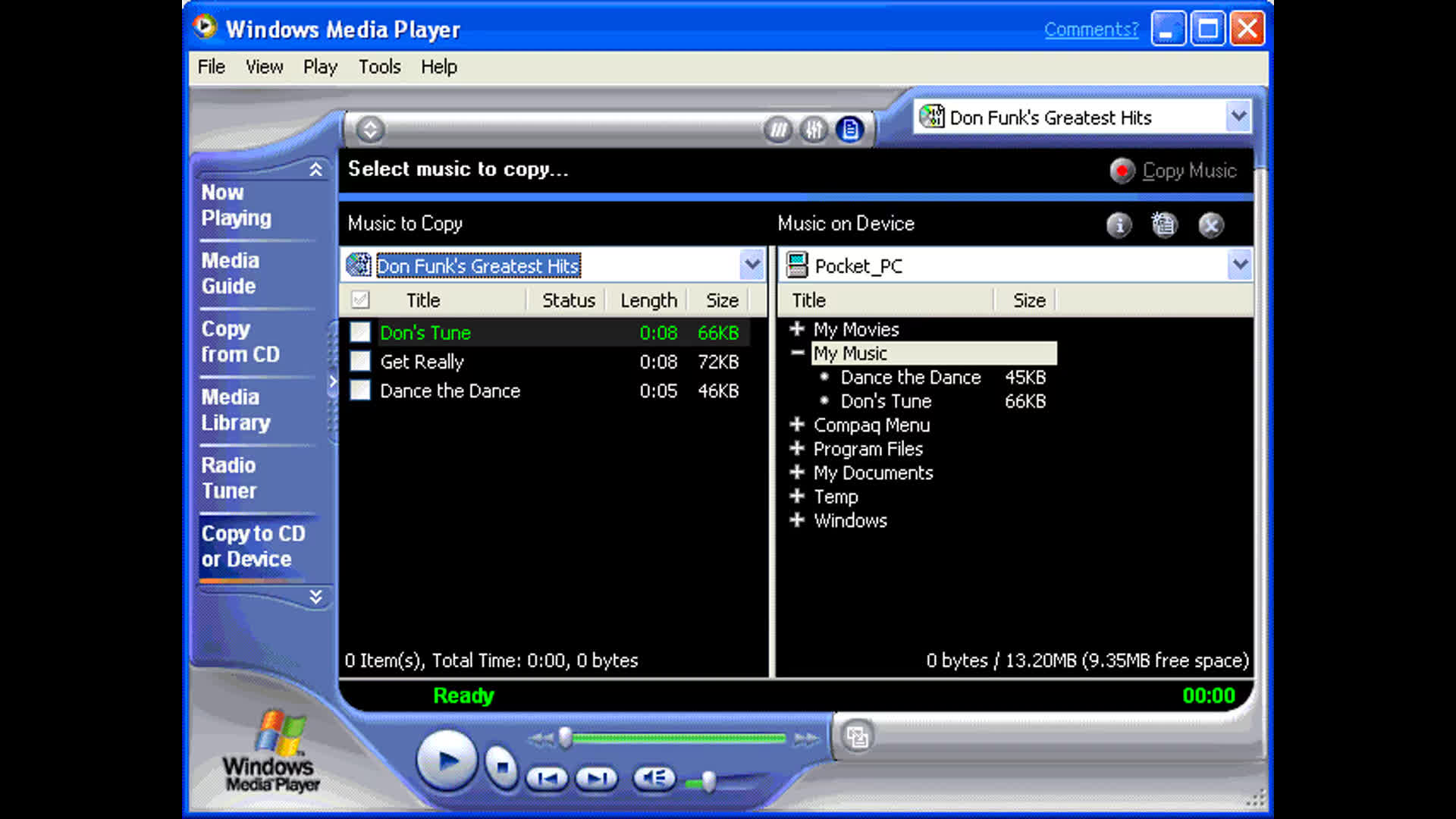Screen dimensions: 1456x819
Task: Expand the My Movies folder
Action: [x=797, y=328]
